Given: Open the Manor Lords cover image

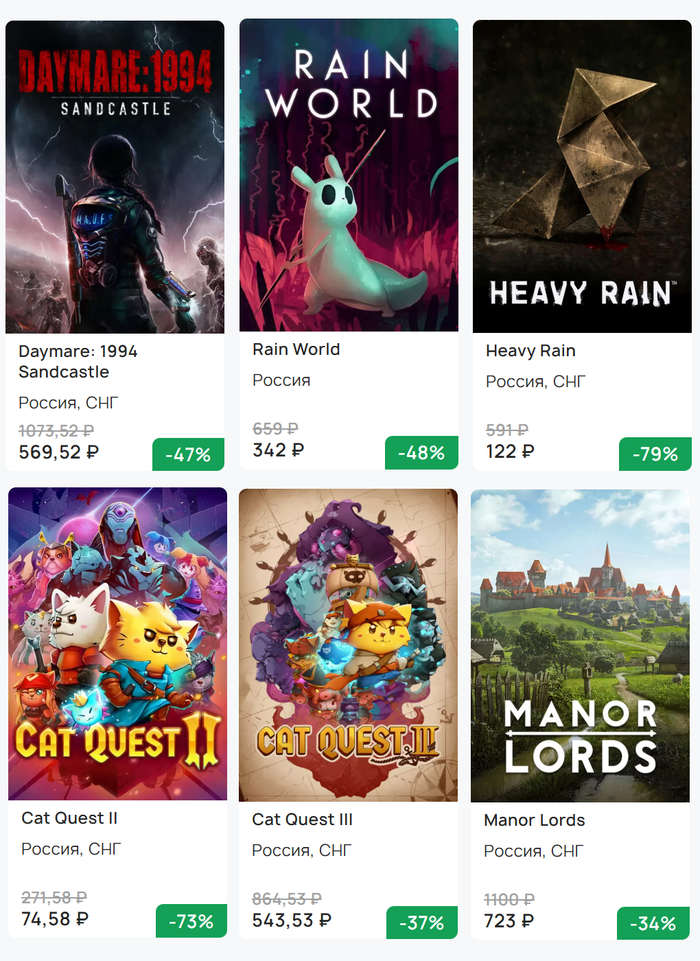Looking at the screenshot, I should [x=580, y=645].
